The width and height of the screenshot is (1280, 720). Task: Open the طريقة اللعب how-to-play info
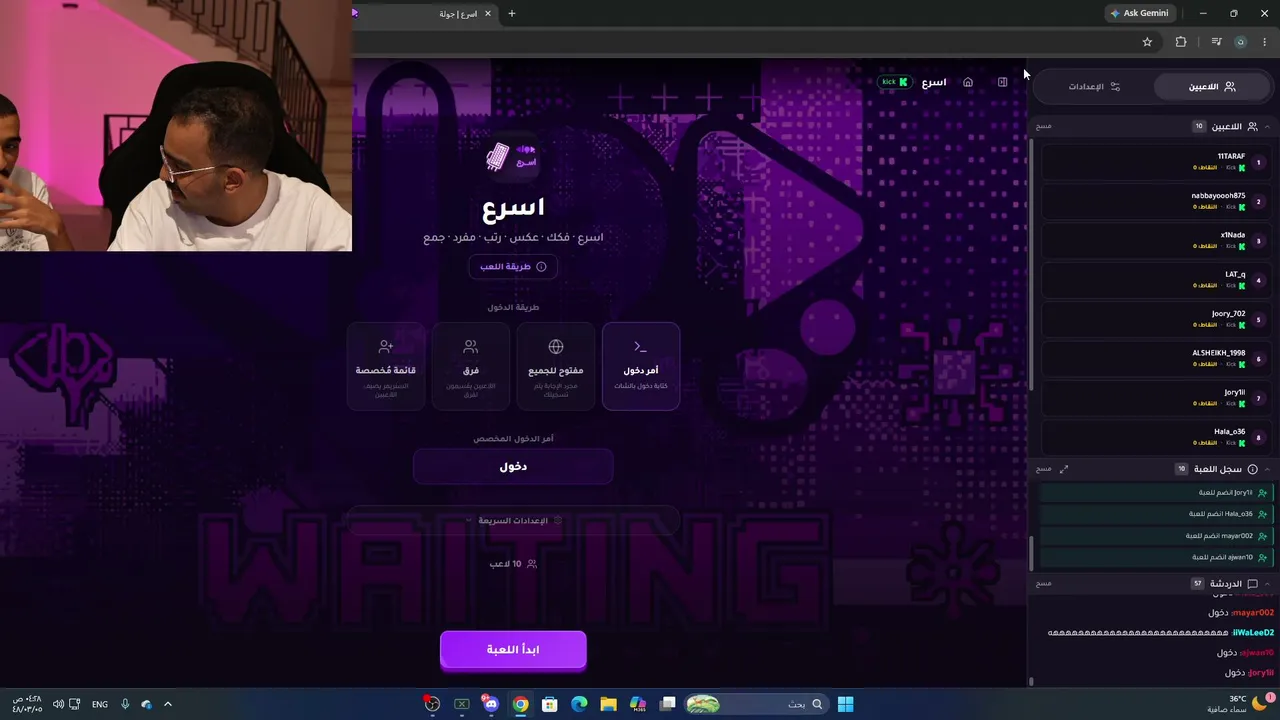pos(513,267)
